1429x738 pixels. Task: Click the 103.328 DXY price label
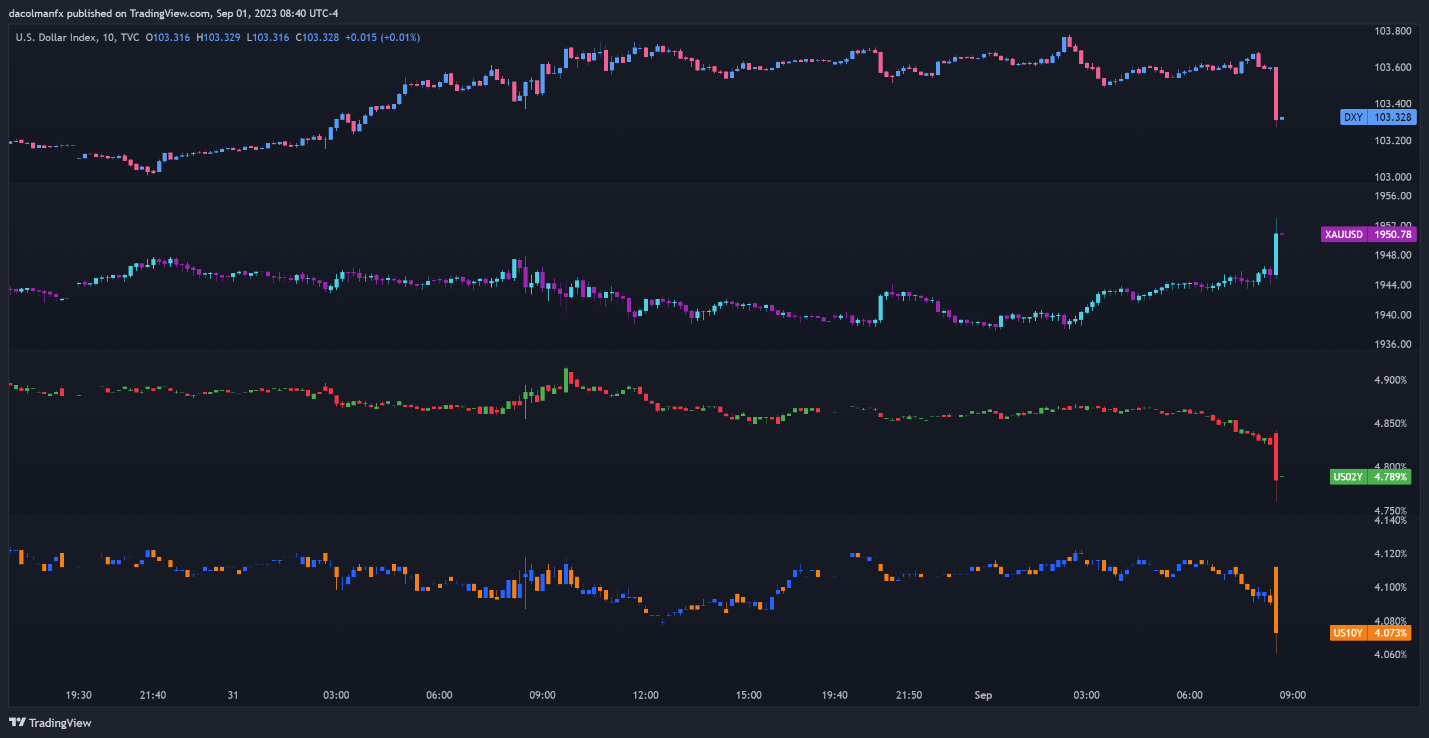click(1393, 117)
